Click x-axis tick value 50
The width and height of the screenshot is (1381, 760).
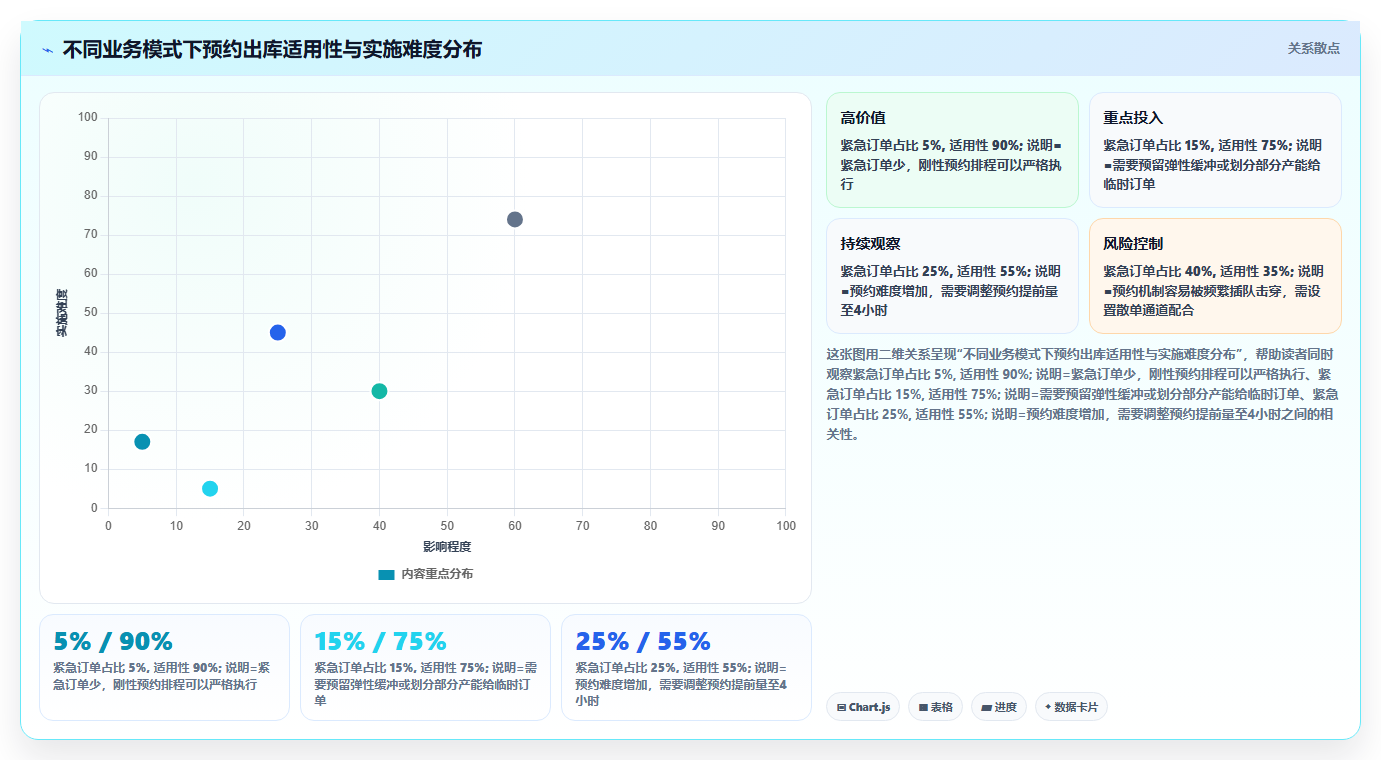click(447, 526)
